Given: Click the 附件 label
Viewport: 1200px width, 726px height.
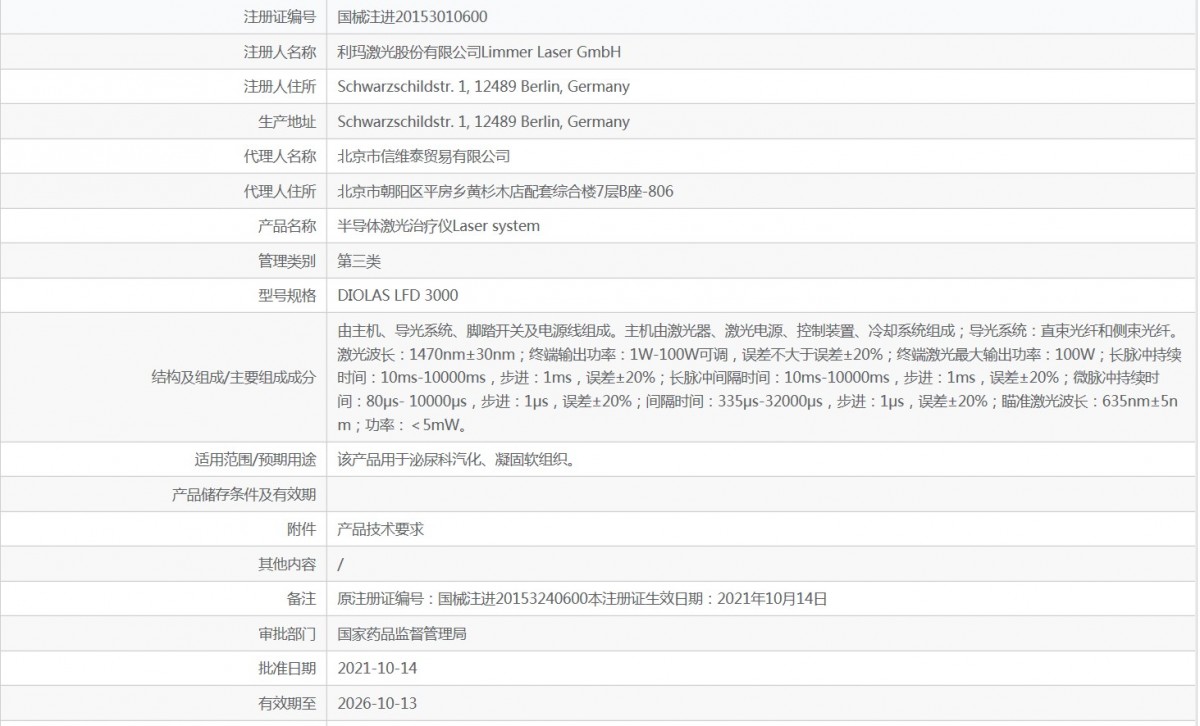Looking at the screenshot, I should tap(302, 530).
